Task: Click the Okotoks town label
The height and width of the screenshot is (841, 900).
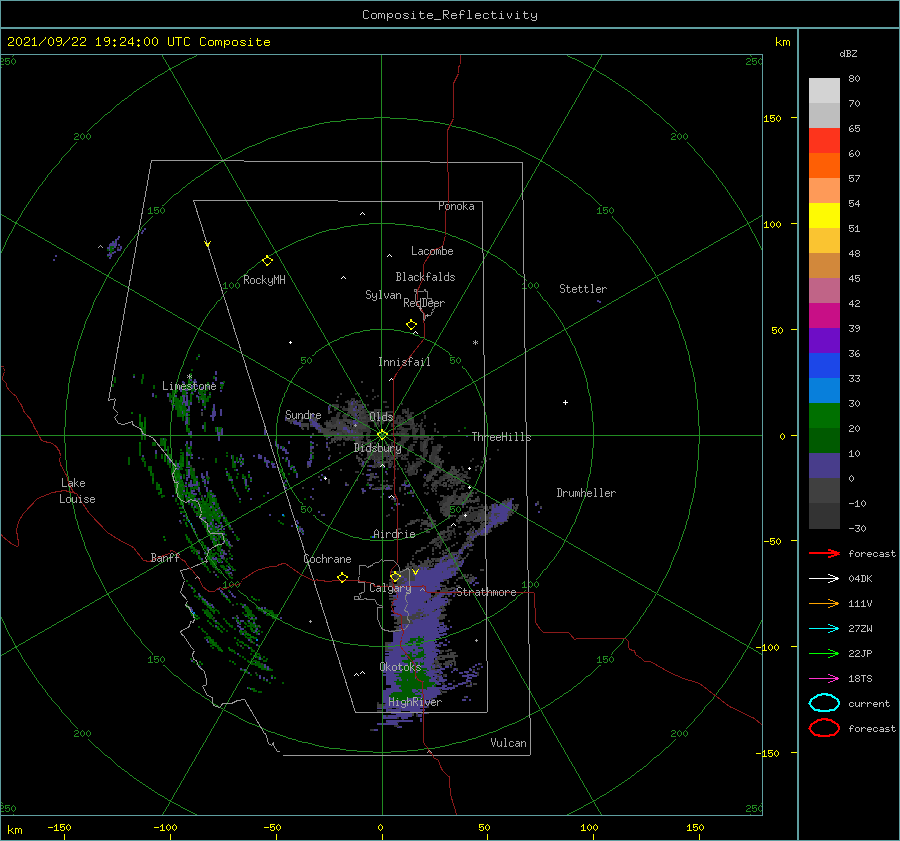Action: [400, 667]
